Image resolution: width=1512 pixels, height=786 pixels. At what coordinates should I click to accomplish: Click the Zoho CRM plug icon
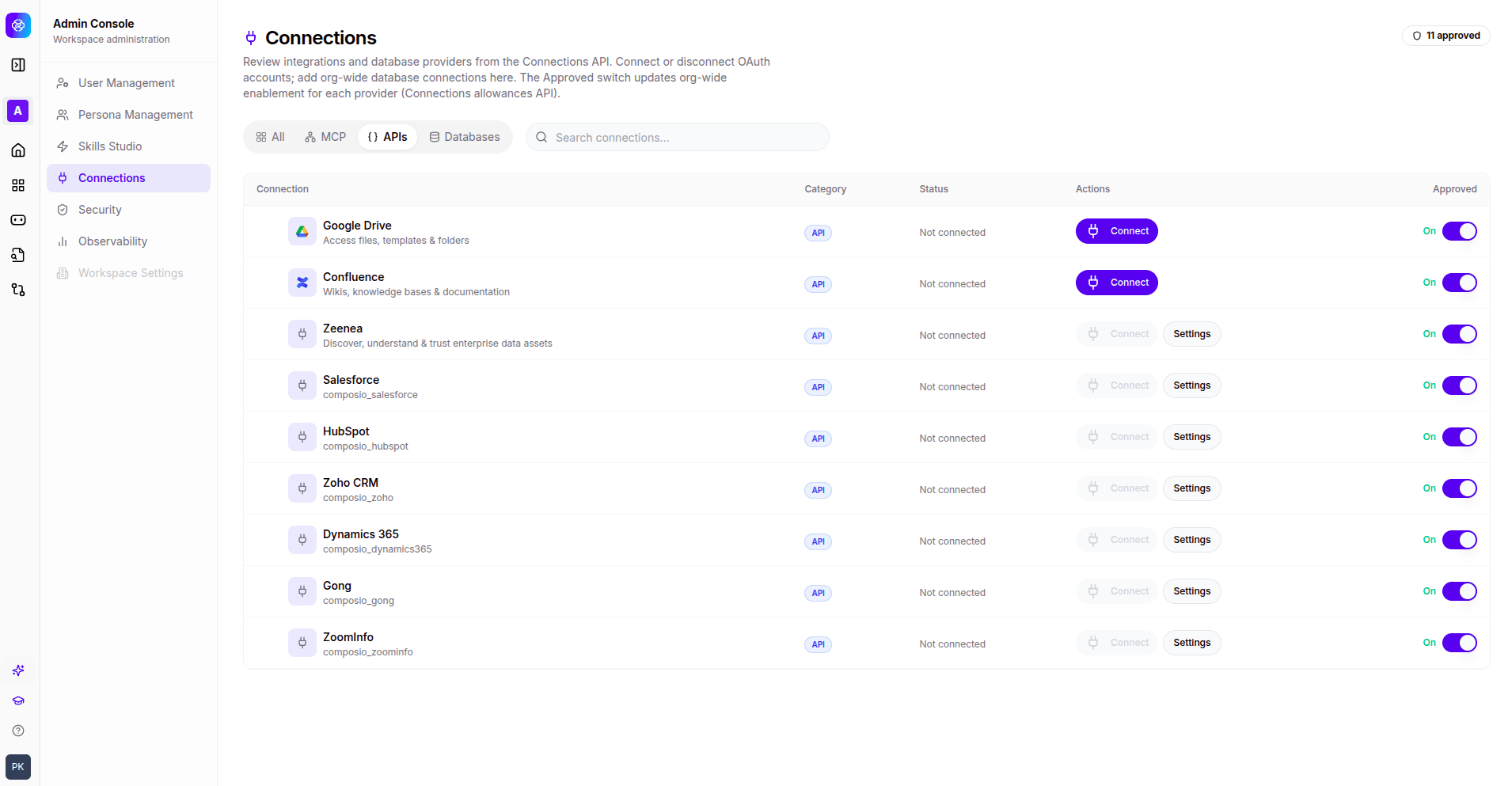click(x=302, y=488)
